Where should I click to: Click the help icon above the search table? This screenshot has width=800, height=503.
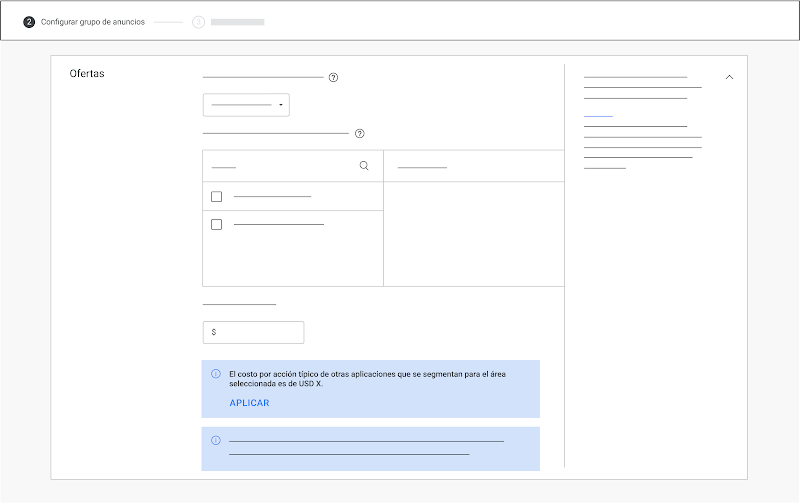pos(360,134)
